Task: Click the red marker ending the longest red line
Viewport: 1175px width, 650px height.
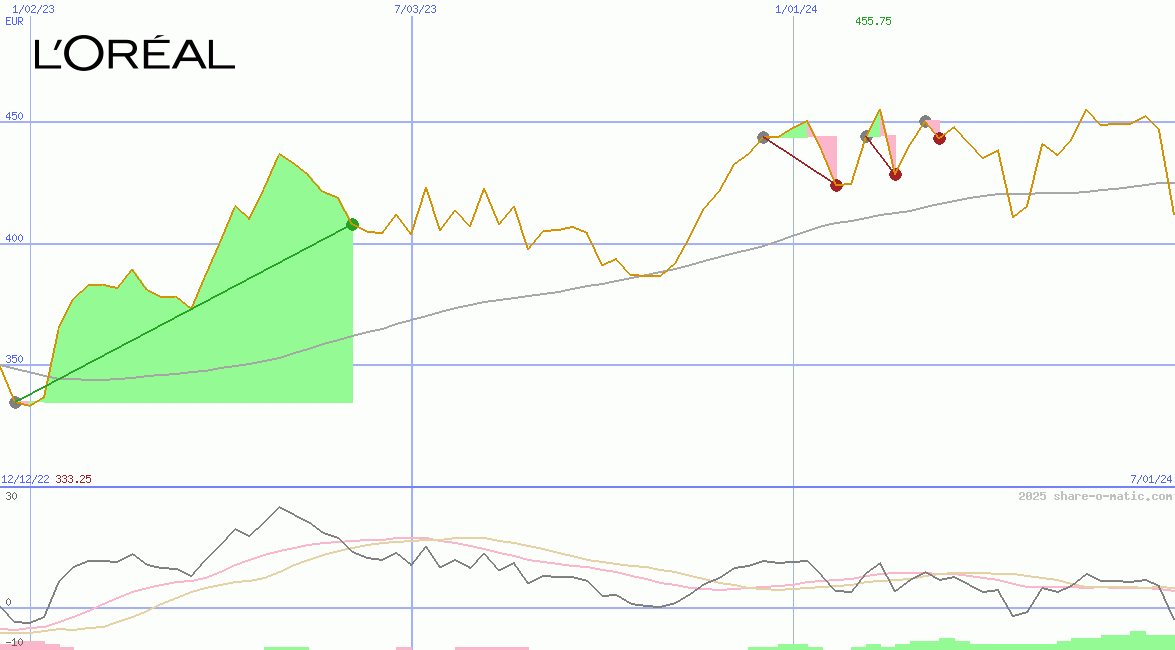Action: point(836,185)
